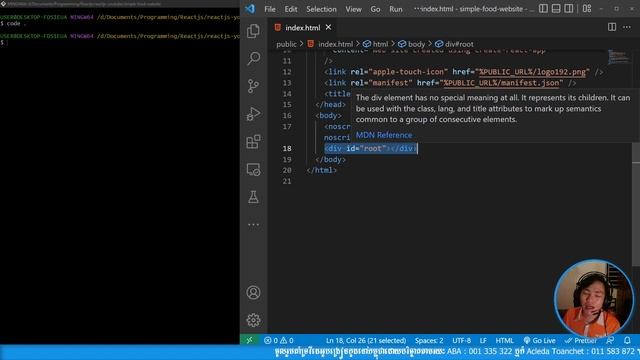This screenshot has height=360, width=640.
Task: Click the public folder breadcrumb
Action: click(286, 44)
